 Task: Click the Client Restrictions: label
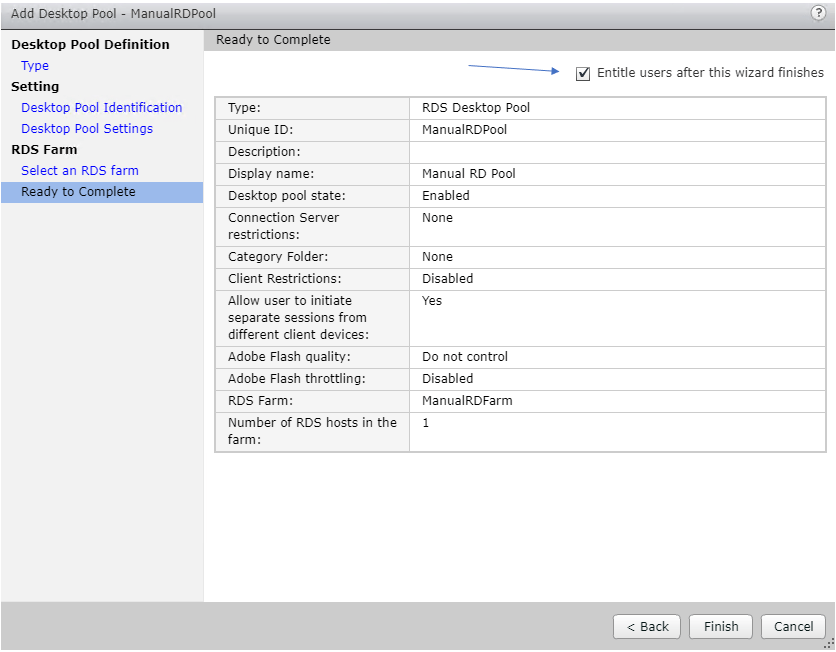pyautogui.click(x=285, y=279)
